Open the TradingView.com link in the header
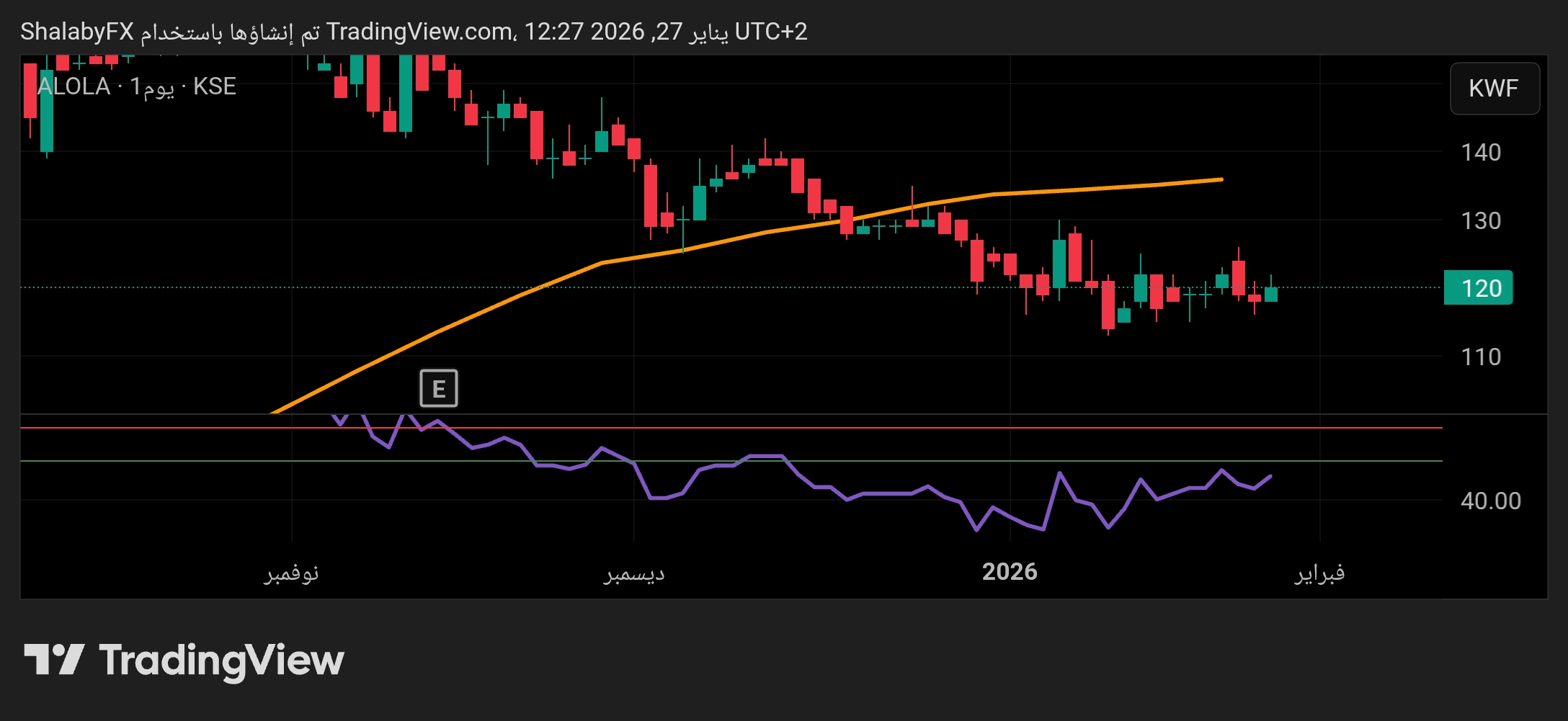 pyautogui.click(x=419, y=32)
